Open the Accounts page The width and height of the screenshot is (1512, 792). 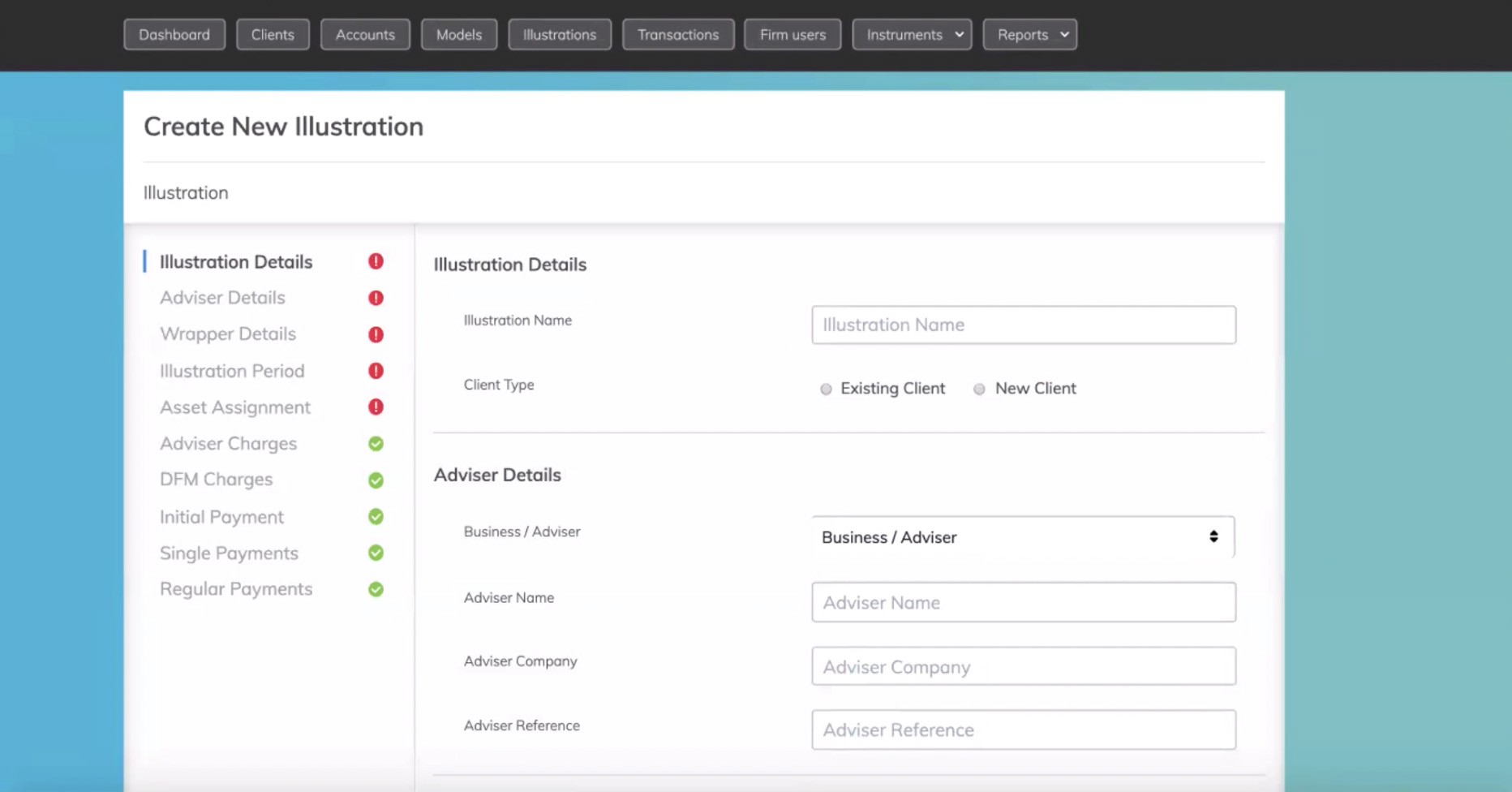[x=365, y=35]
